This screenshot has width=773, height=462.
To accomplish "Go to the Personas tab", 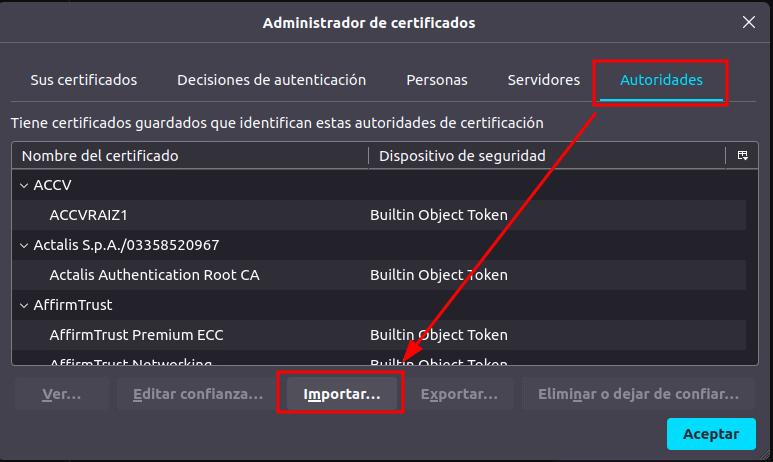I will [436, 80].
